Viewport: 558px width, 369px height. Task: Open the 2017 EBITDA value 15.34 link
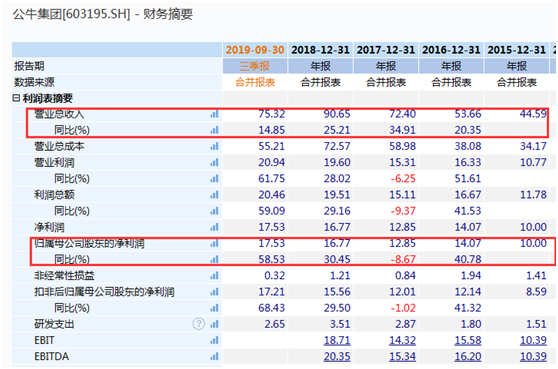pos(402,357)
